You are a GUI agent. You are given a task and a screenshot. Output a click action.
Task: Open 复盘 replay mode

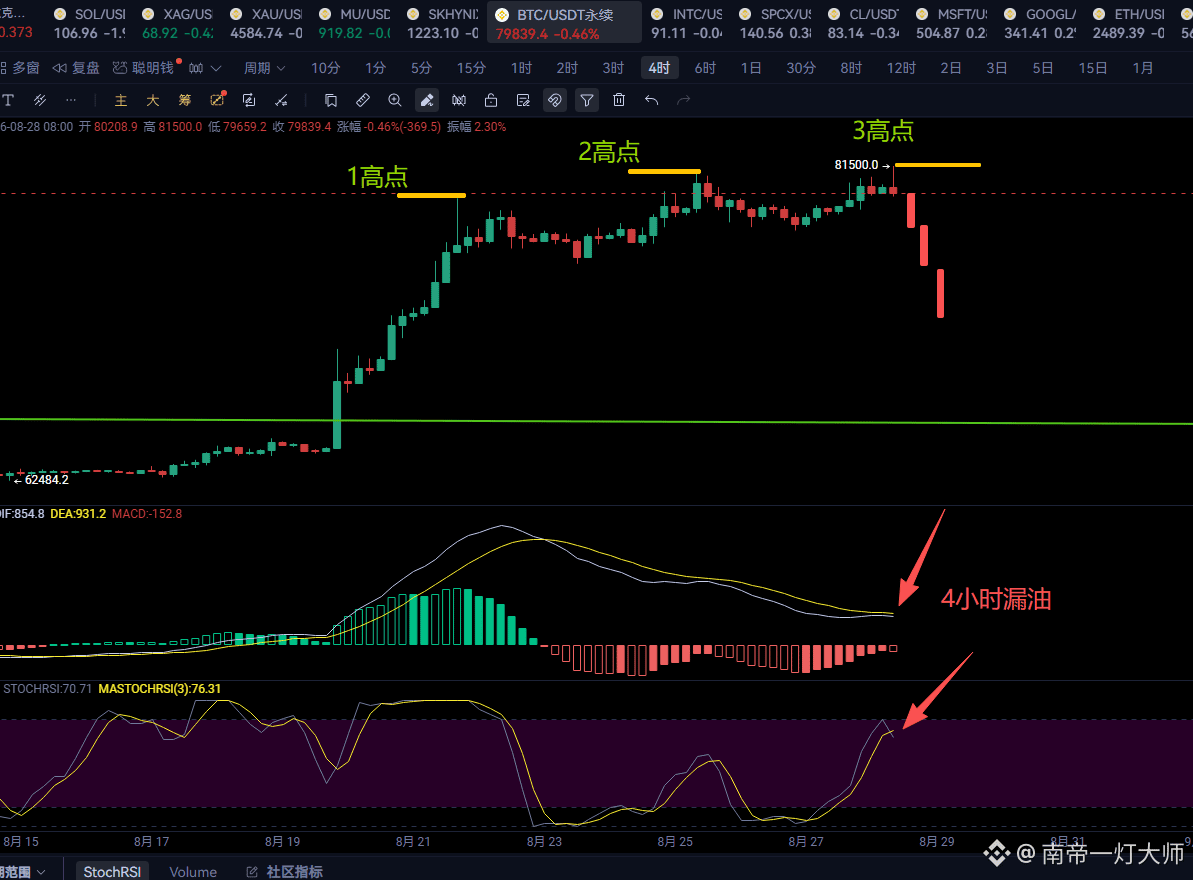pyautogui.click(x=76, y=68)
